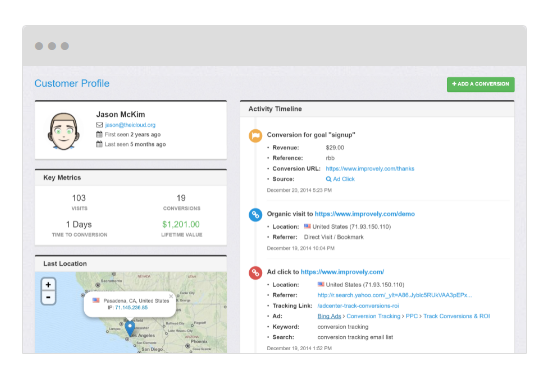Click the Phoenix label on the map
This screenshot has height=380, width=540.
pos(199,341)
